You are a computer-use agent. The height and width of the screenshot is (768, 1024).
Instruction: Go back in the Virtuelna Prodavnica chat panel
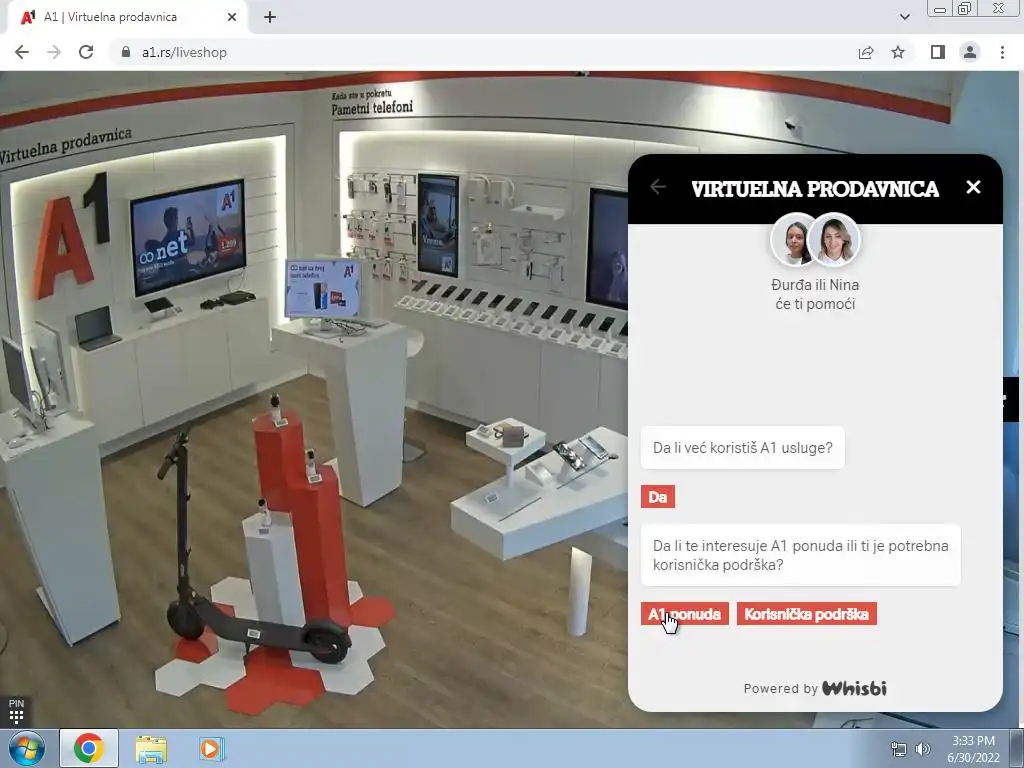tap(658, 187)
